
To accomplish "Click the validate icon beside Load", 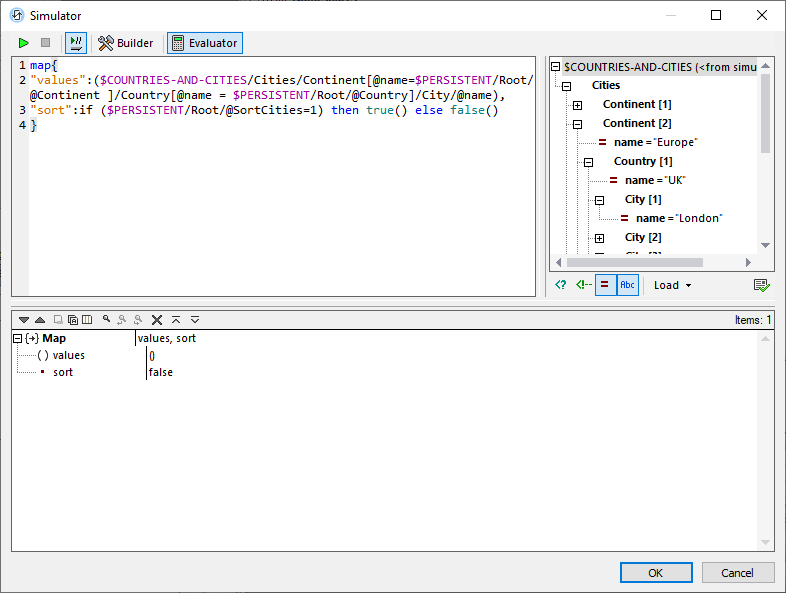I will (x=762, y=285).
